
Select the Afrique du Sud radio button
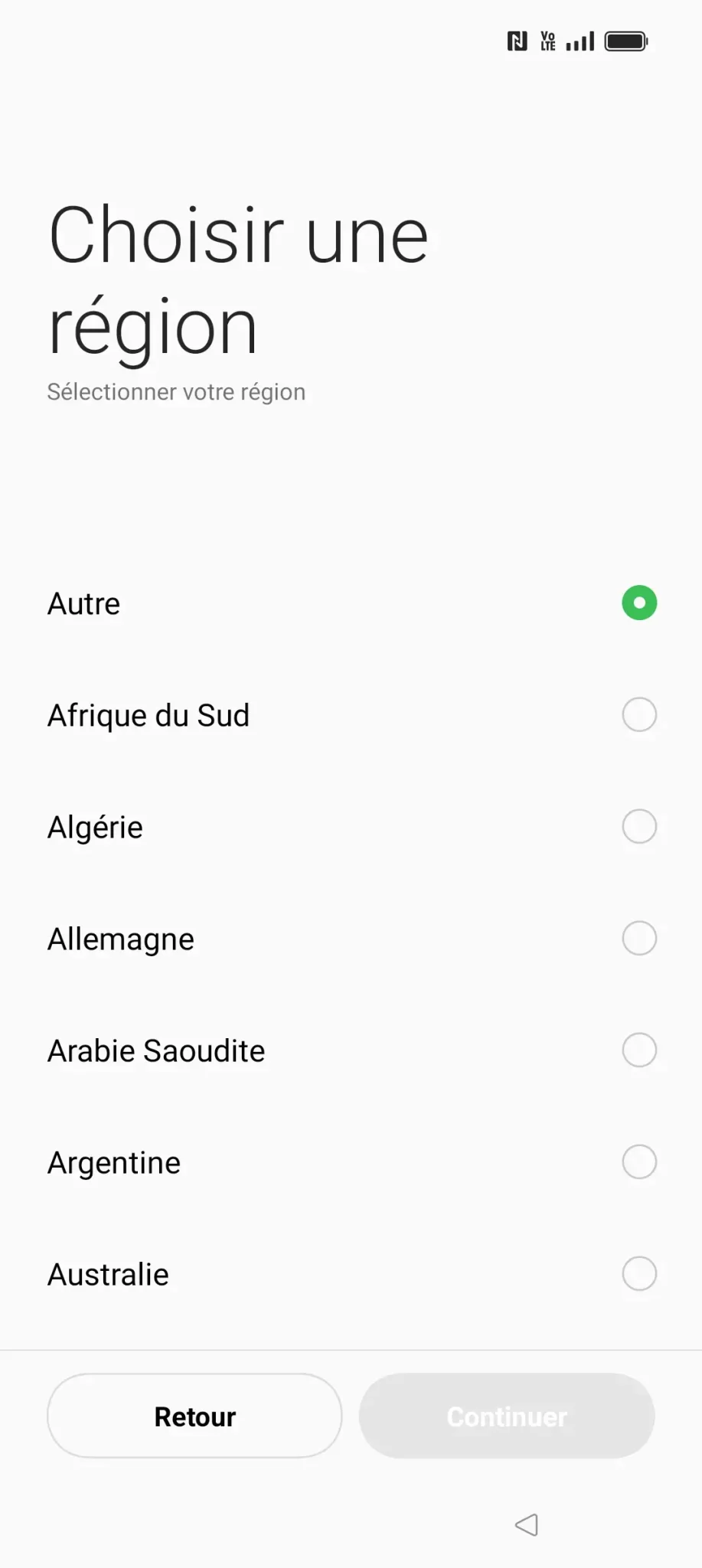639,714
